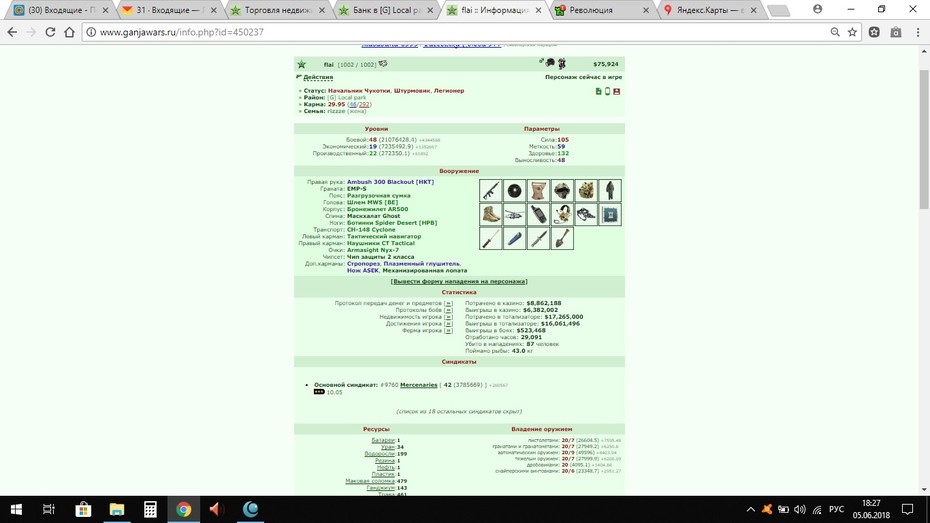This screenshot has width=930, height=523.
Task: Switch to the Банк в [G] Local park tab
Action: coord(386,10)
